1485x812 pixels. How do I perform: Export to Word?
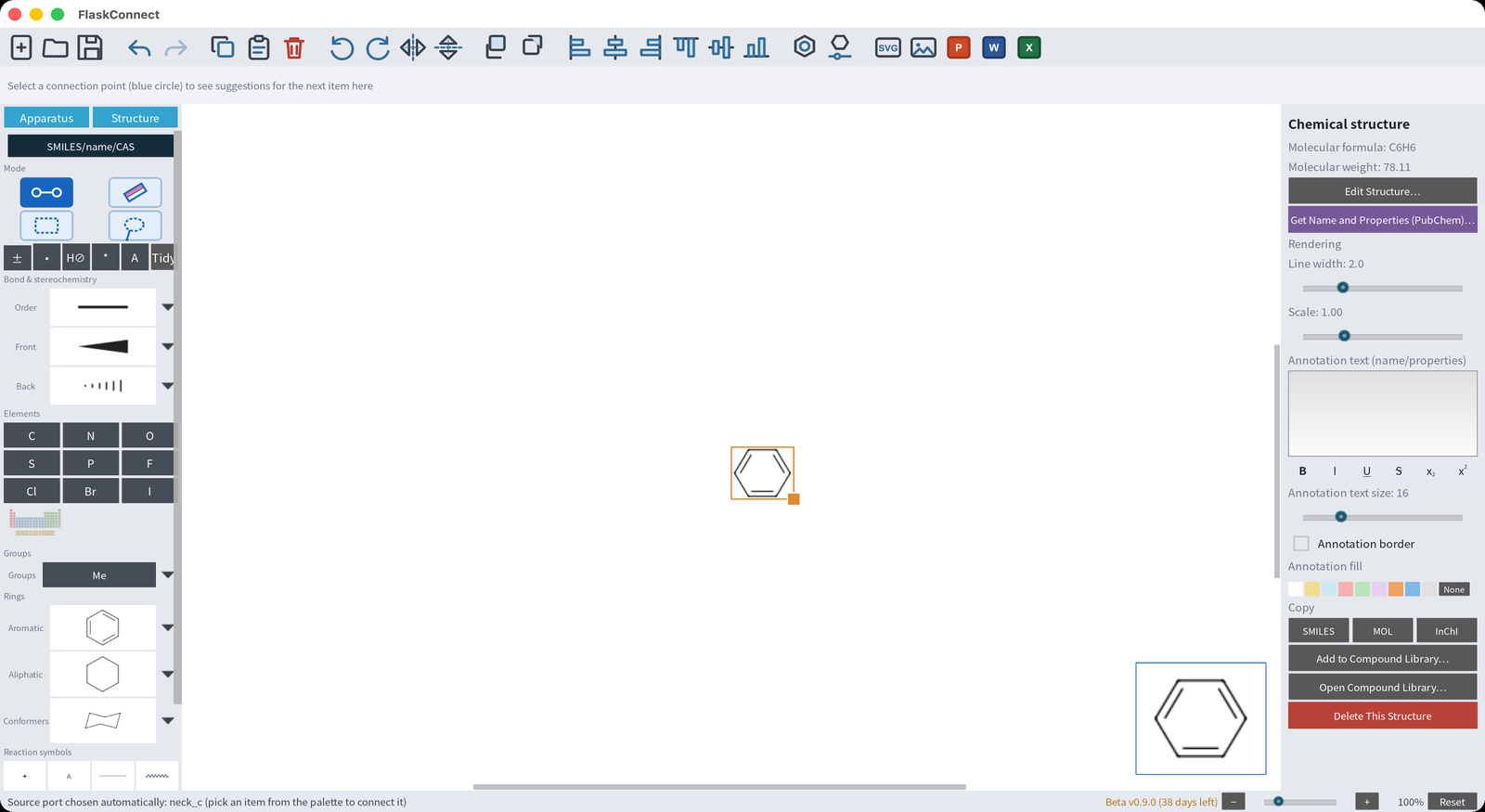tap(994, 47)
